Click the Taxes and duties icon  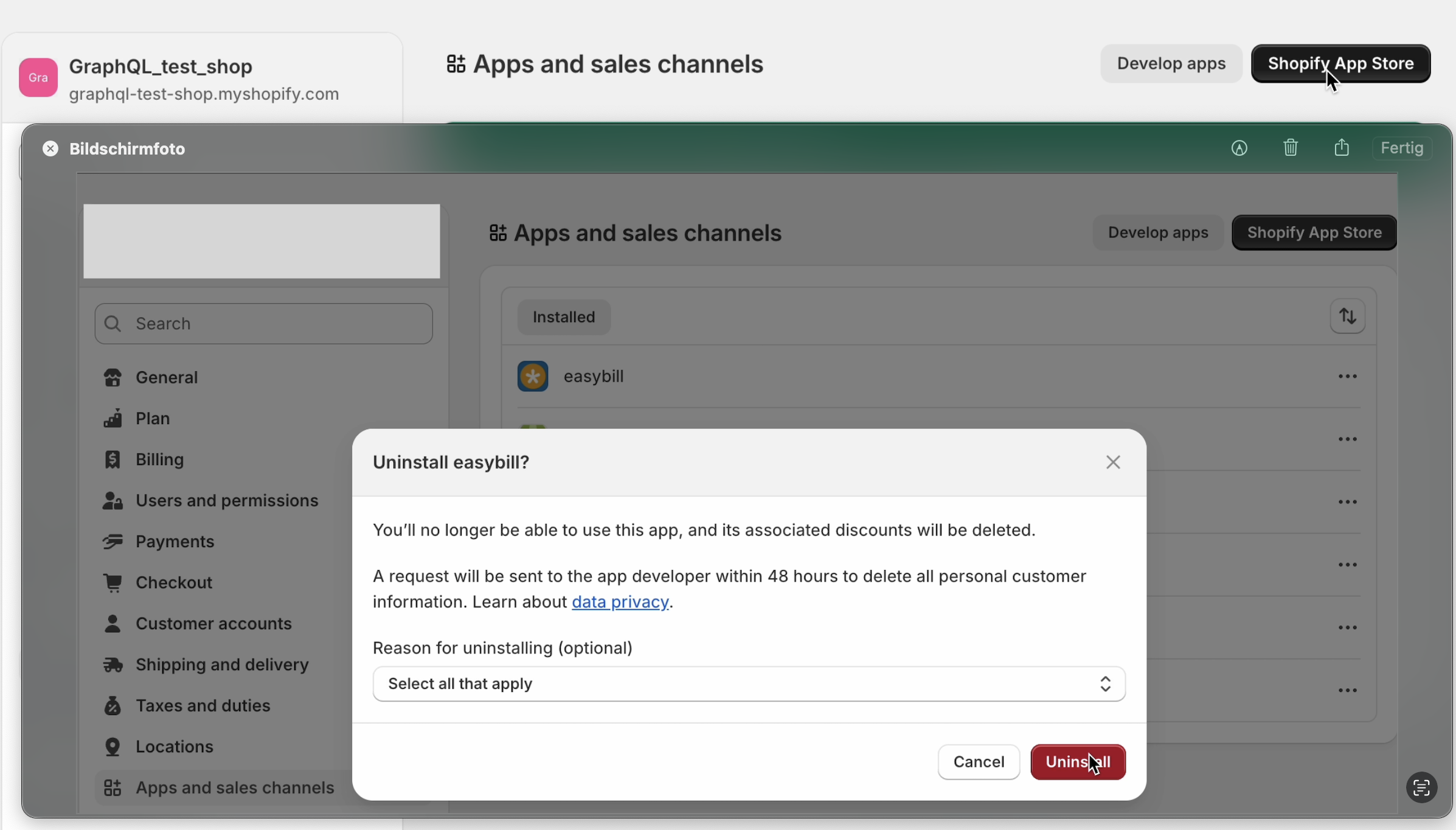click(x=113, y=705)
